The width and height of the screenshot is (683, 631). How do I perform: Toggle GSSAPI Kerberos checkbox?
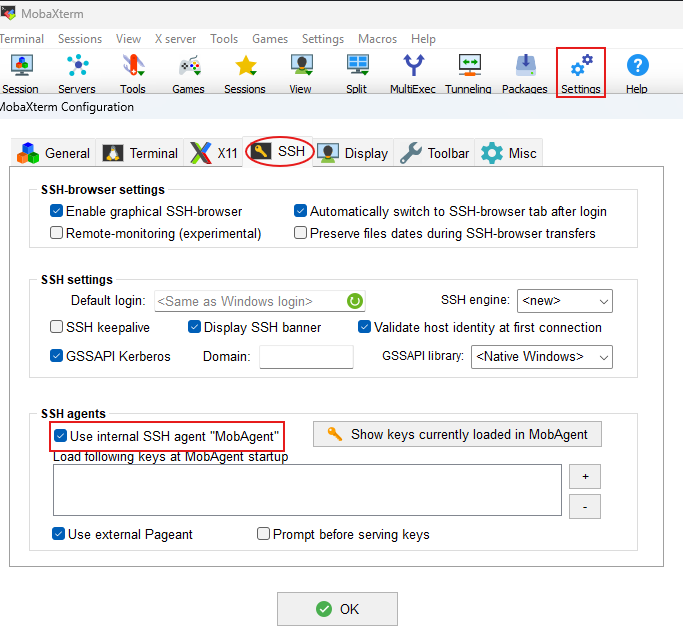57,356
